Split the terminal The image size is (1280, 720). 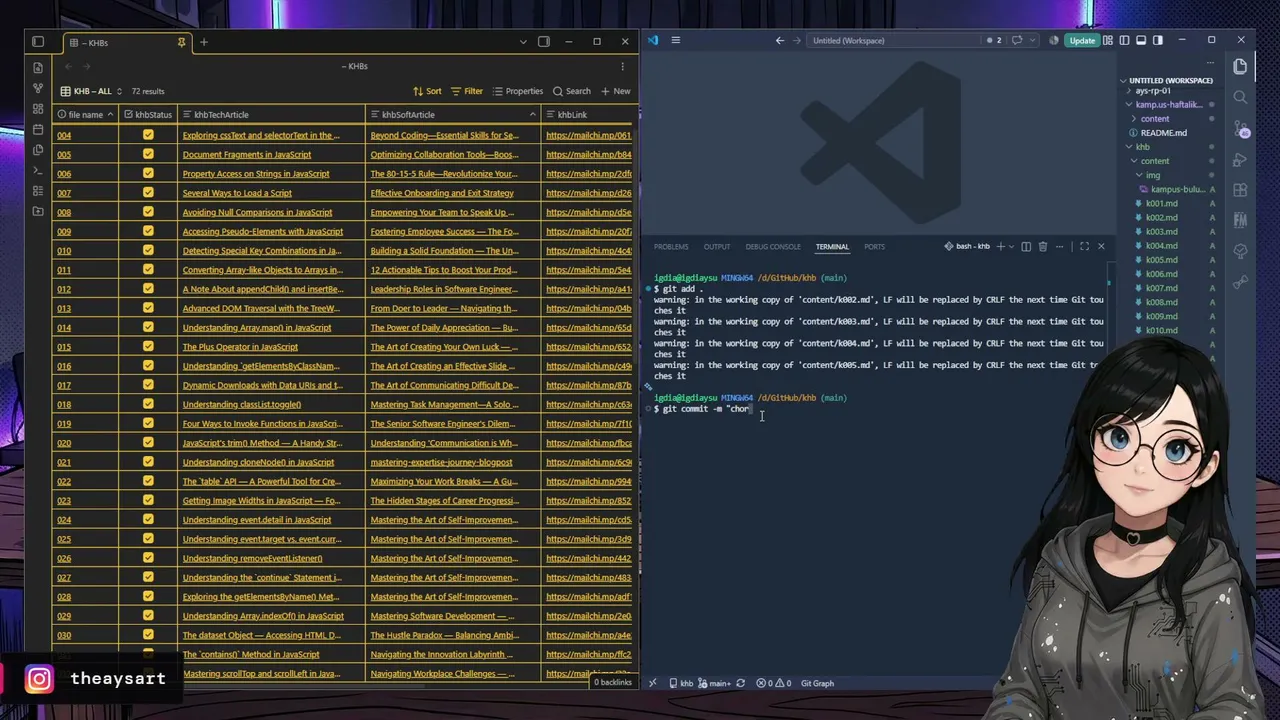point(1026,247)
